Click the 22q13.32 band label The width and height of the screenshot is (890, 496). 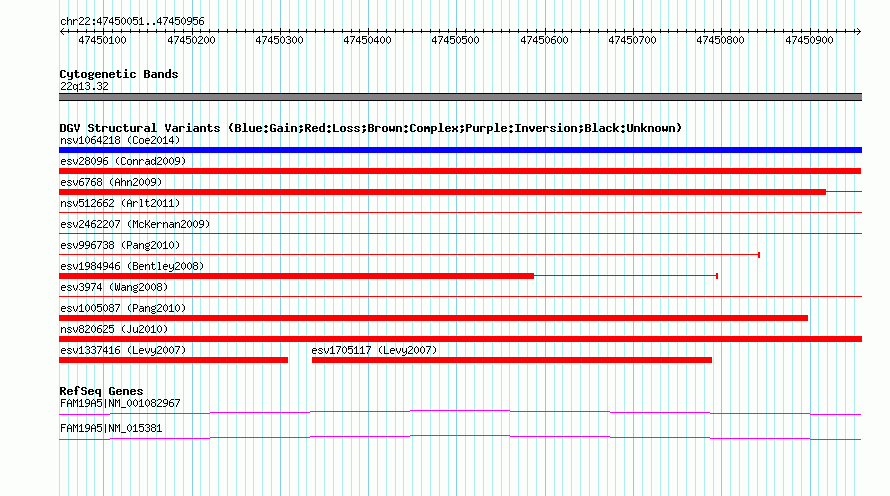[x=84, y=86]
